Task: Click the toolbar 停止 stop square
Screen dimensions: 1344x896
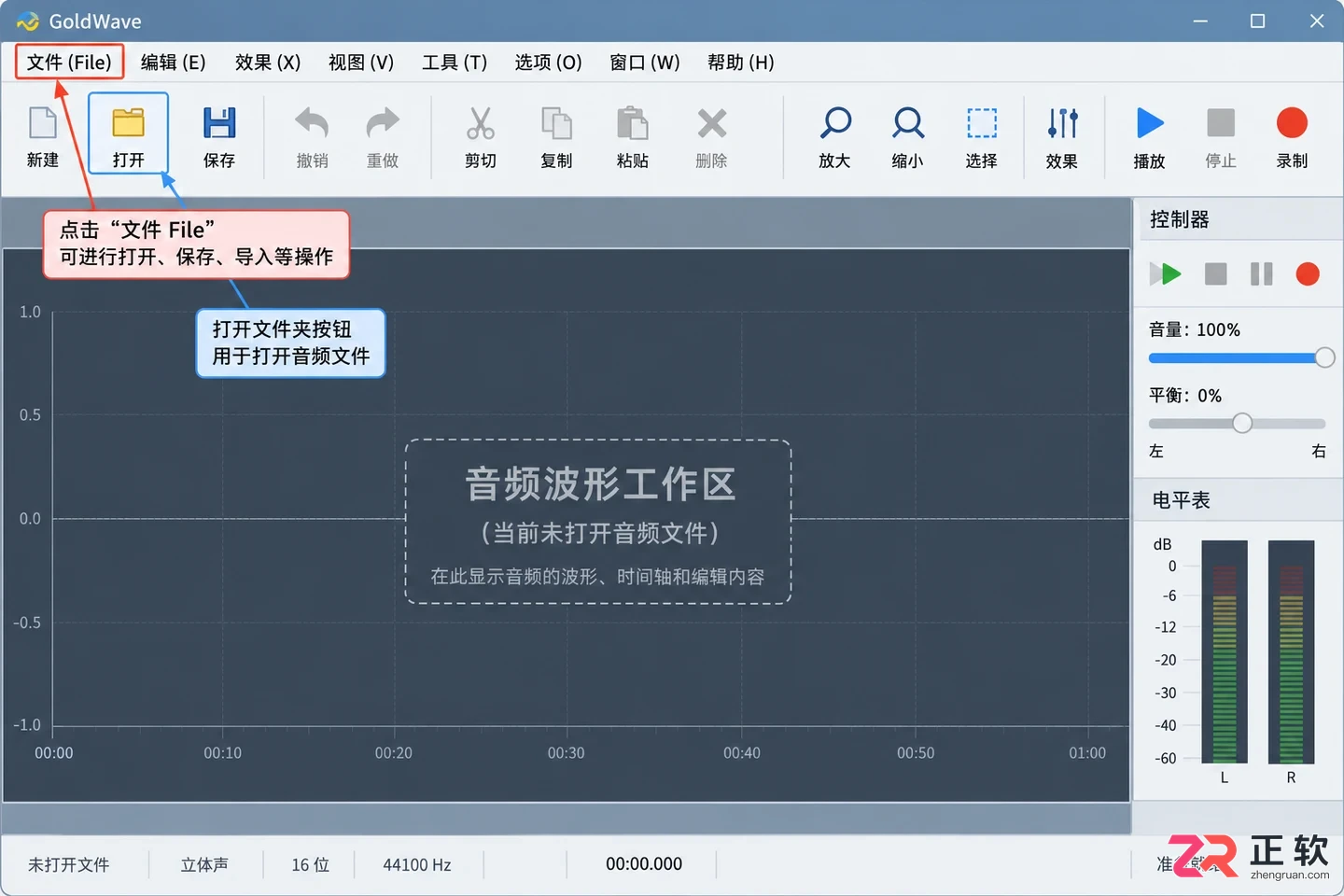Action: point(1221,122)
